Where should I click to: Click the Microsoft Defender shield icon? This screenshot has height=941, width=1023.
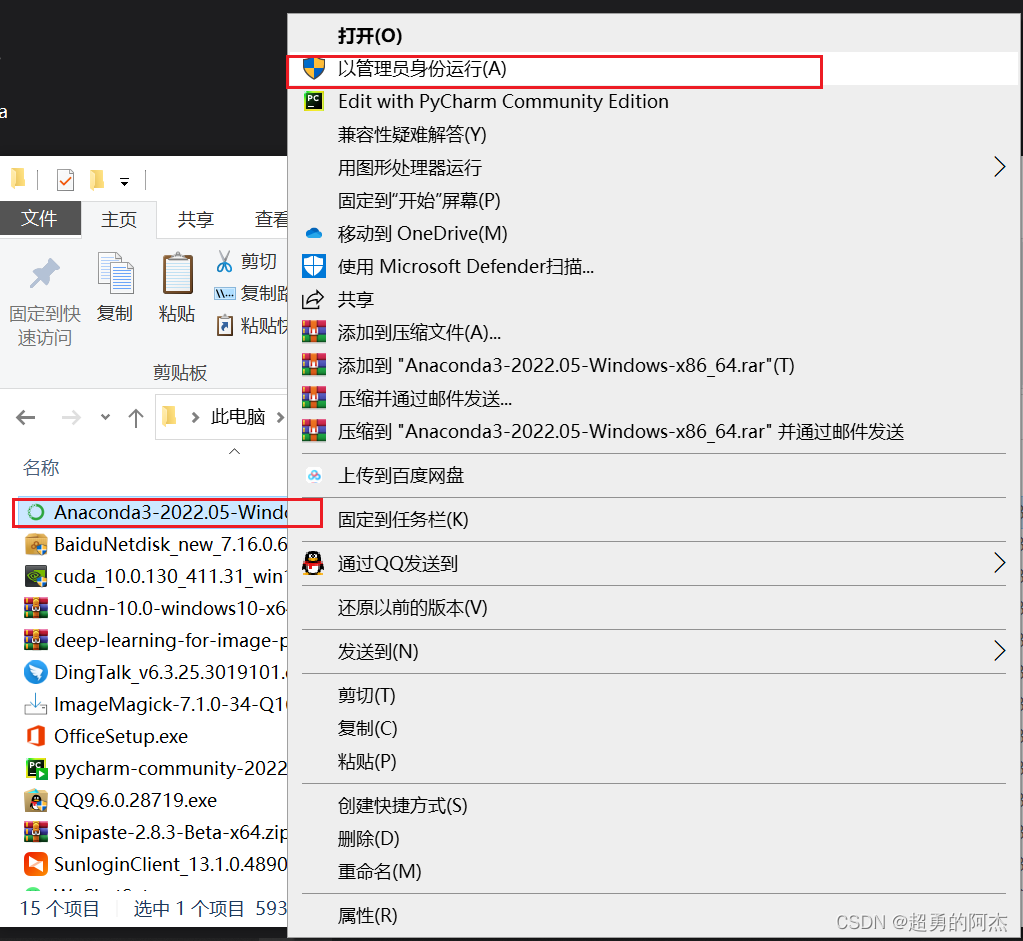pos(314,266)
